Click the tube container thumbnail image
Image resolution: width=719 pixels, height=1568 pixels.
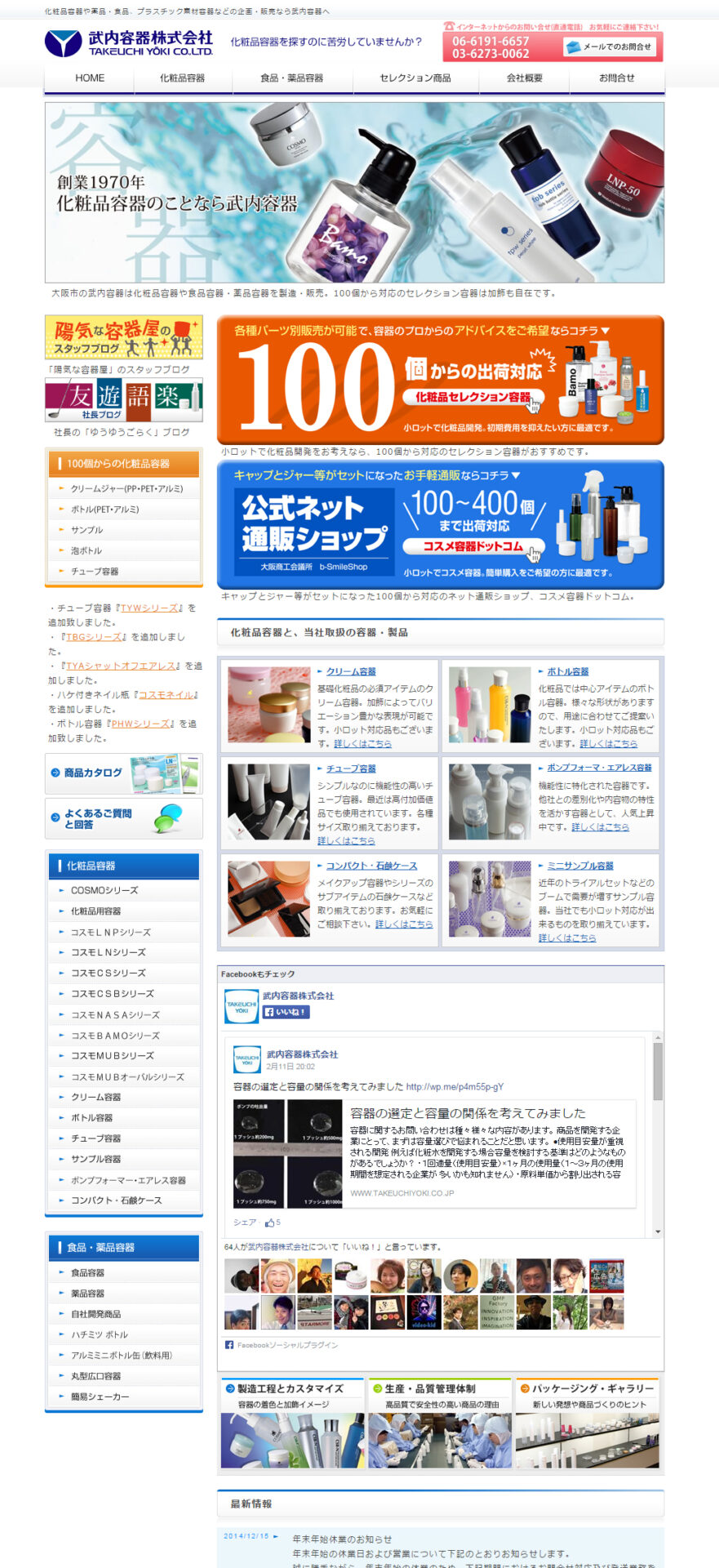pos(269,802)
